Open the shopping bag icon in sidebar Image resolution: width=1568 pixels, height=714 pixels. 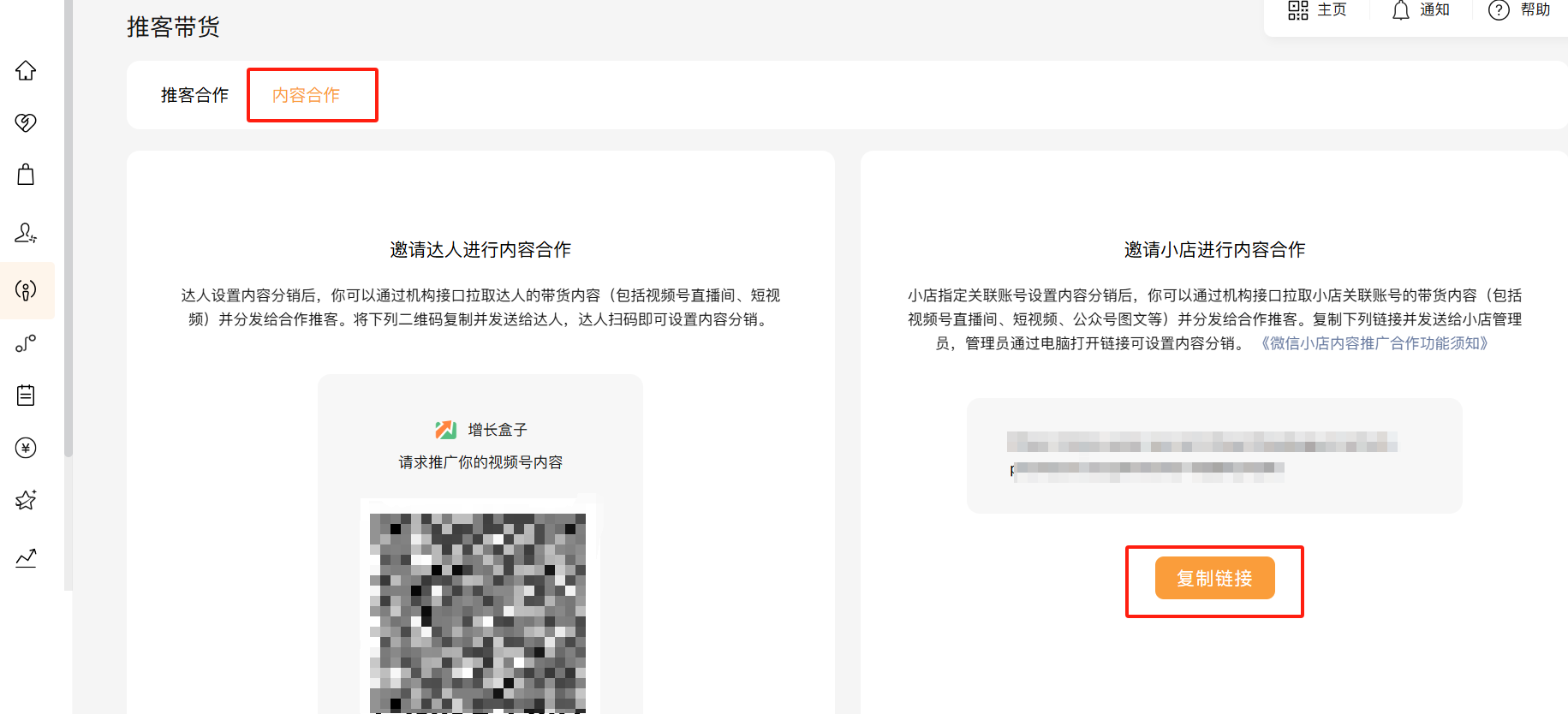(x=26, y=175)
